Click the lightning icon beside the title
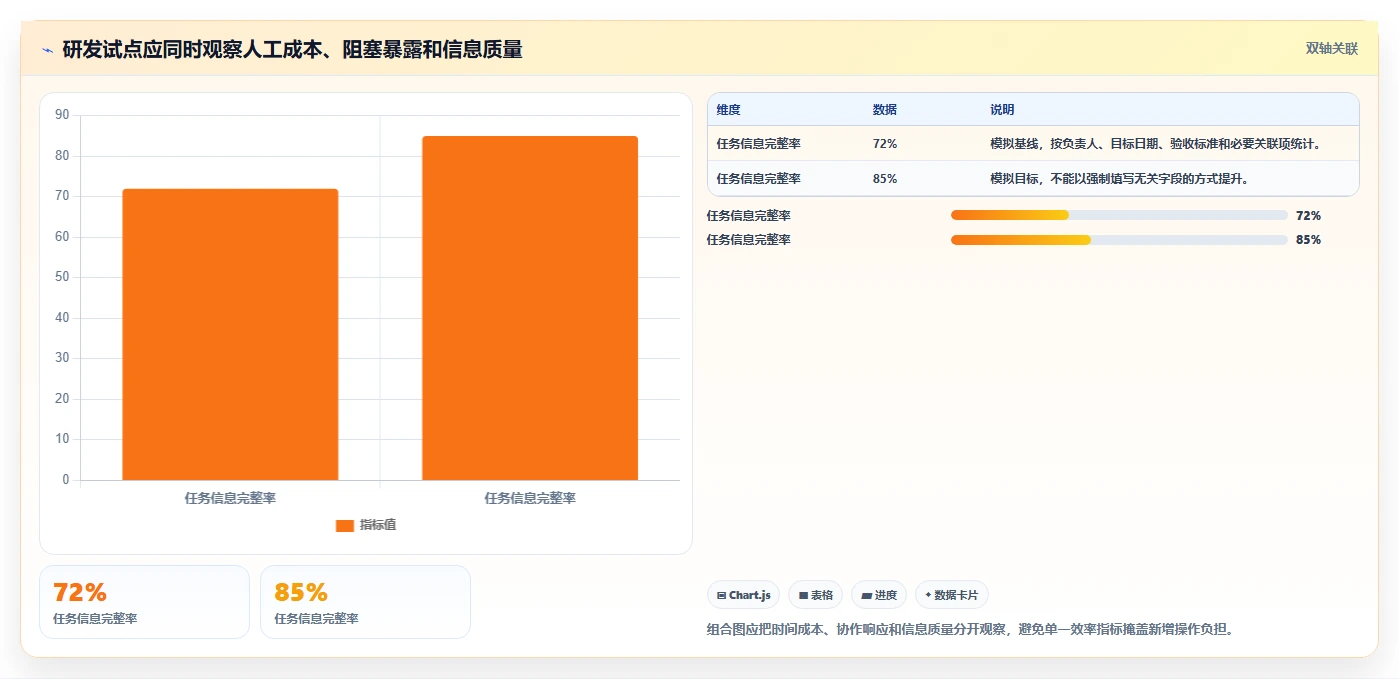The height and width of the screenshot is (679, 1399). [47, 50]
